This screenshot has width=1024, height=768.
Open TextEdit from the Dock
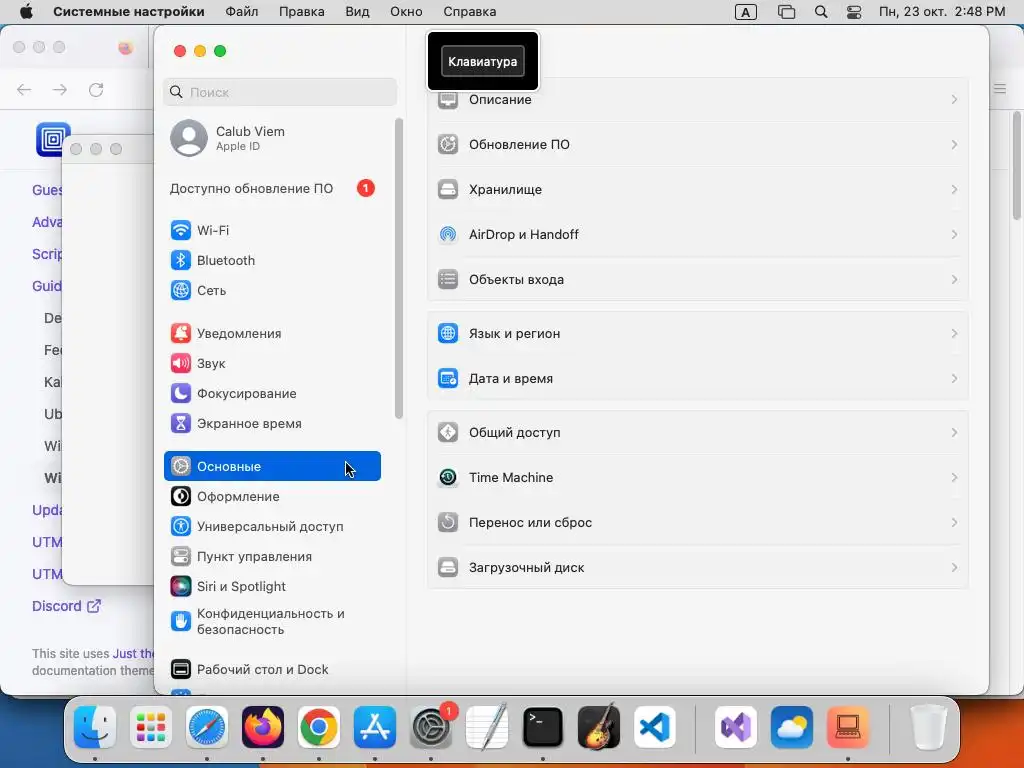[487, 727]
